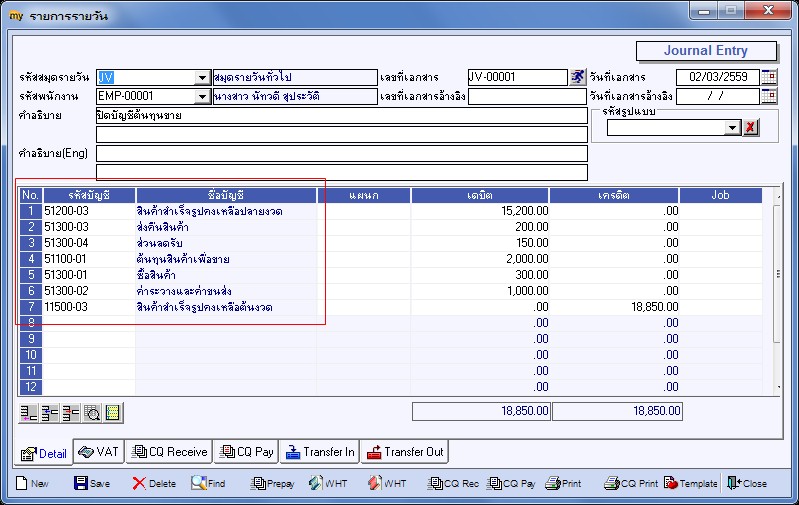
Task: Click the Template button
Action: click(691, 483)
